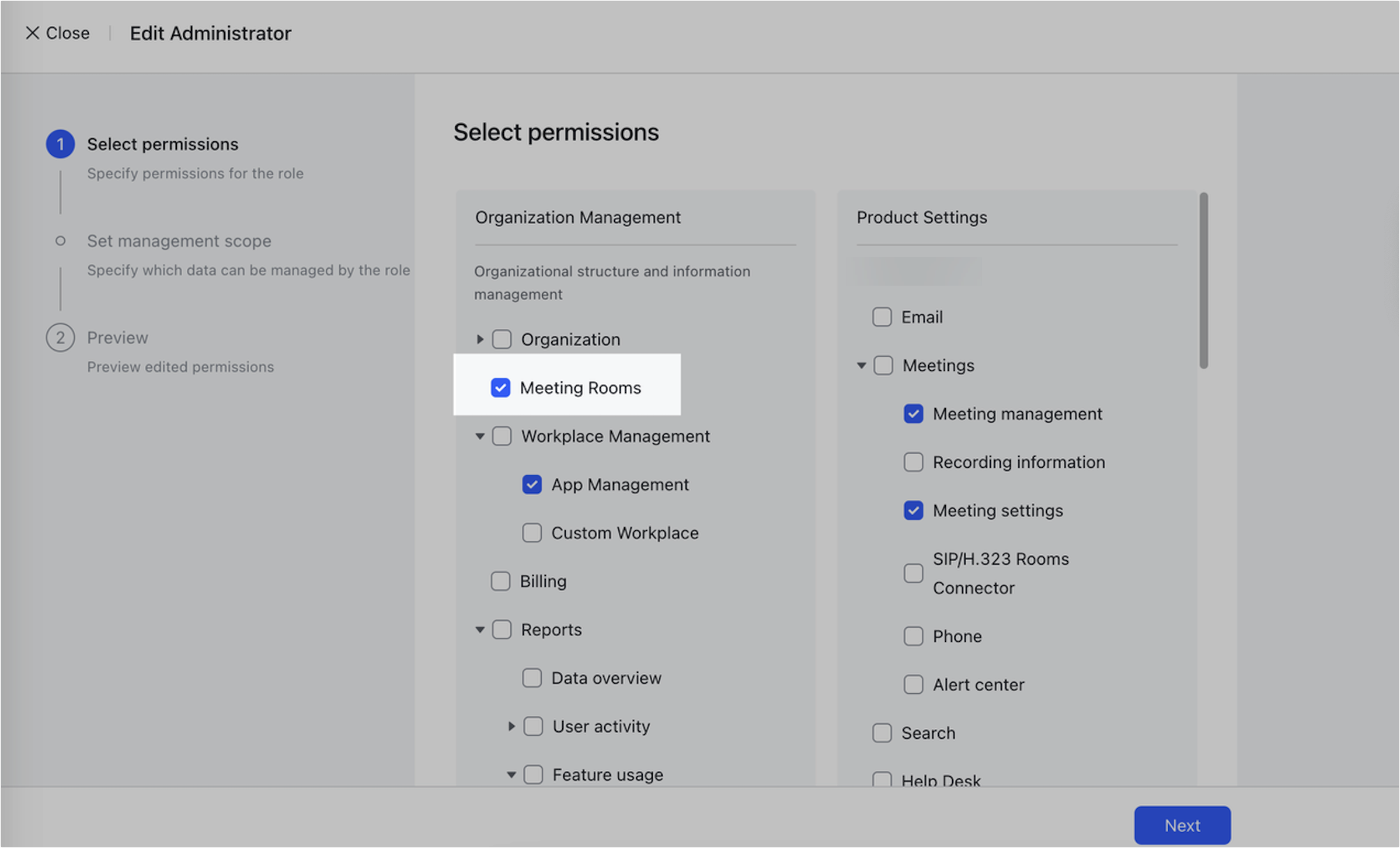1400x848 pixels.
Task: Uncheck Meeting management under Meetings
Action: [913, 413]
